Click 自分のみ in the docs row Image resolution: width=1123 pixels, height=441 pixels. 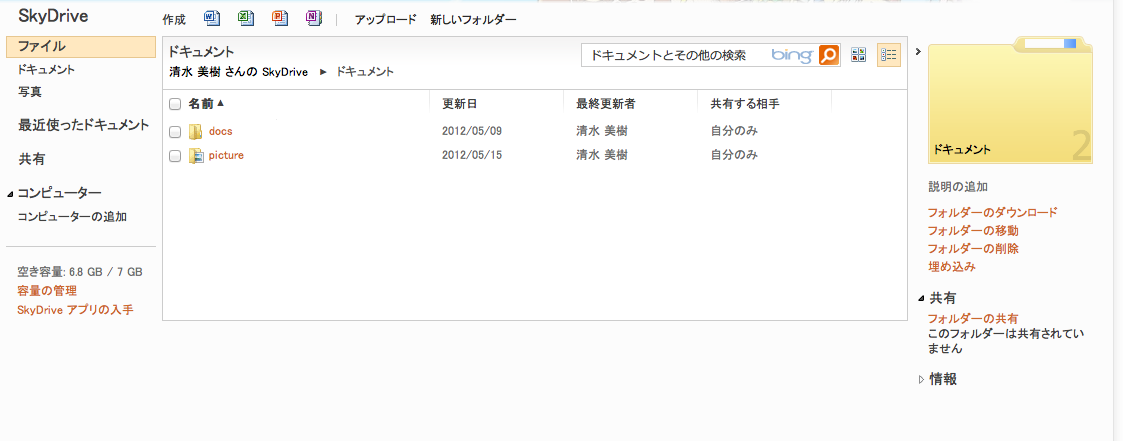pos(734,132)
